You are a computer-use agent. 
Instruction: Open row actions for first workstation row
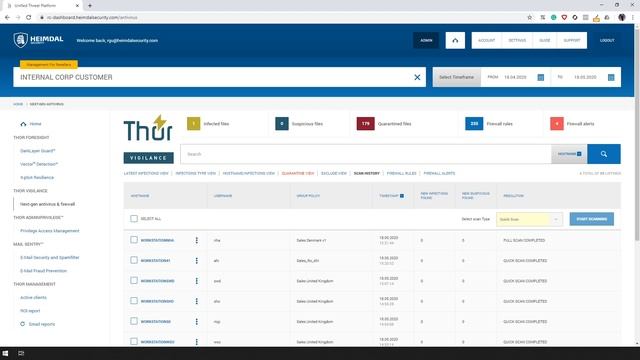197,240
